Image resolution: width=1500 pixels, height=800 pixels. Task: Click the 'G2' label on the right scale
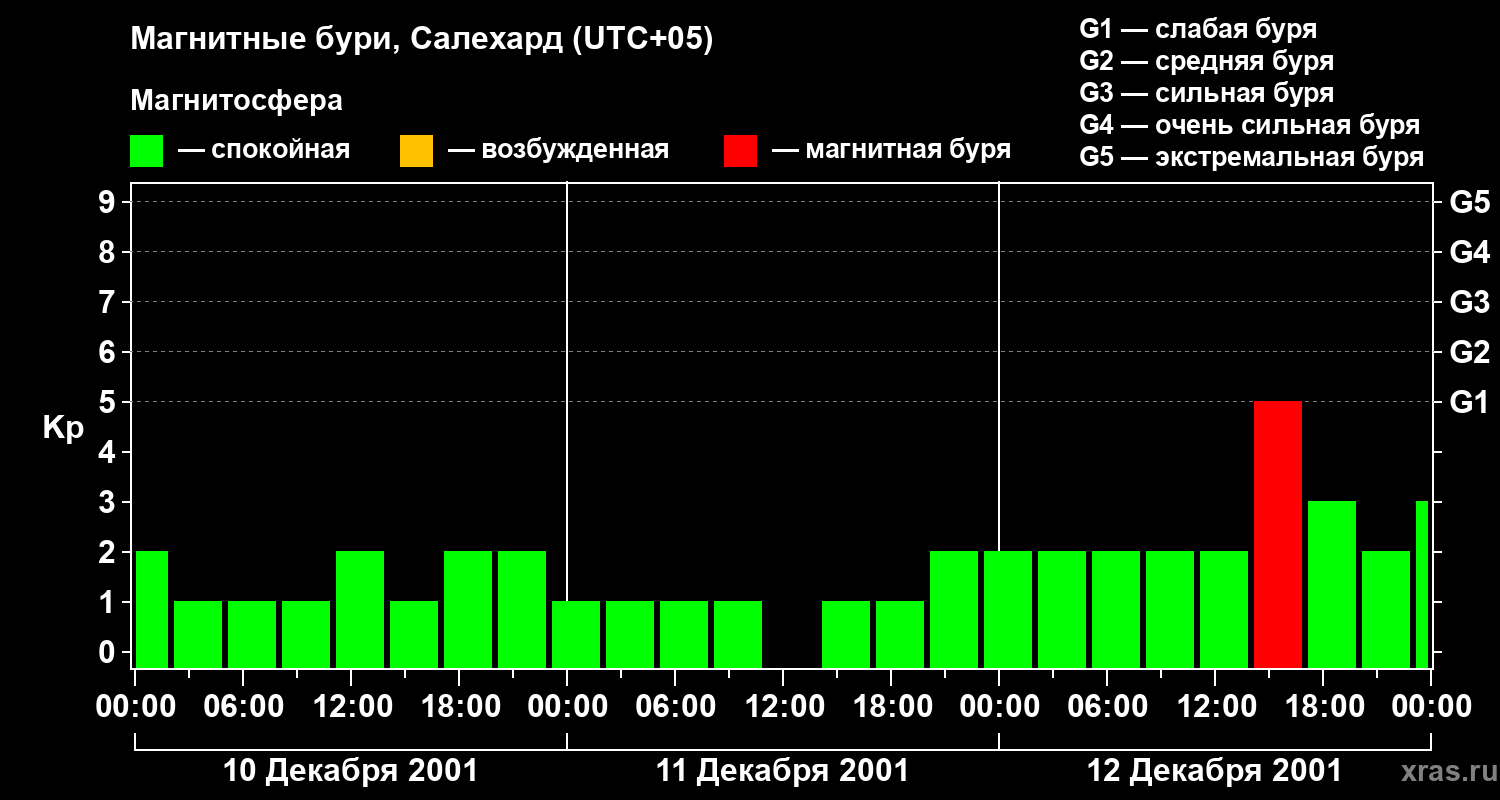pyautogui.click(x=1469, y=352)
